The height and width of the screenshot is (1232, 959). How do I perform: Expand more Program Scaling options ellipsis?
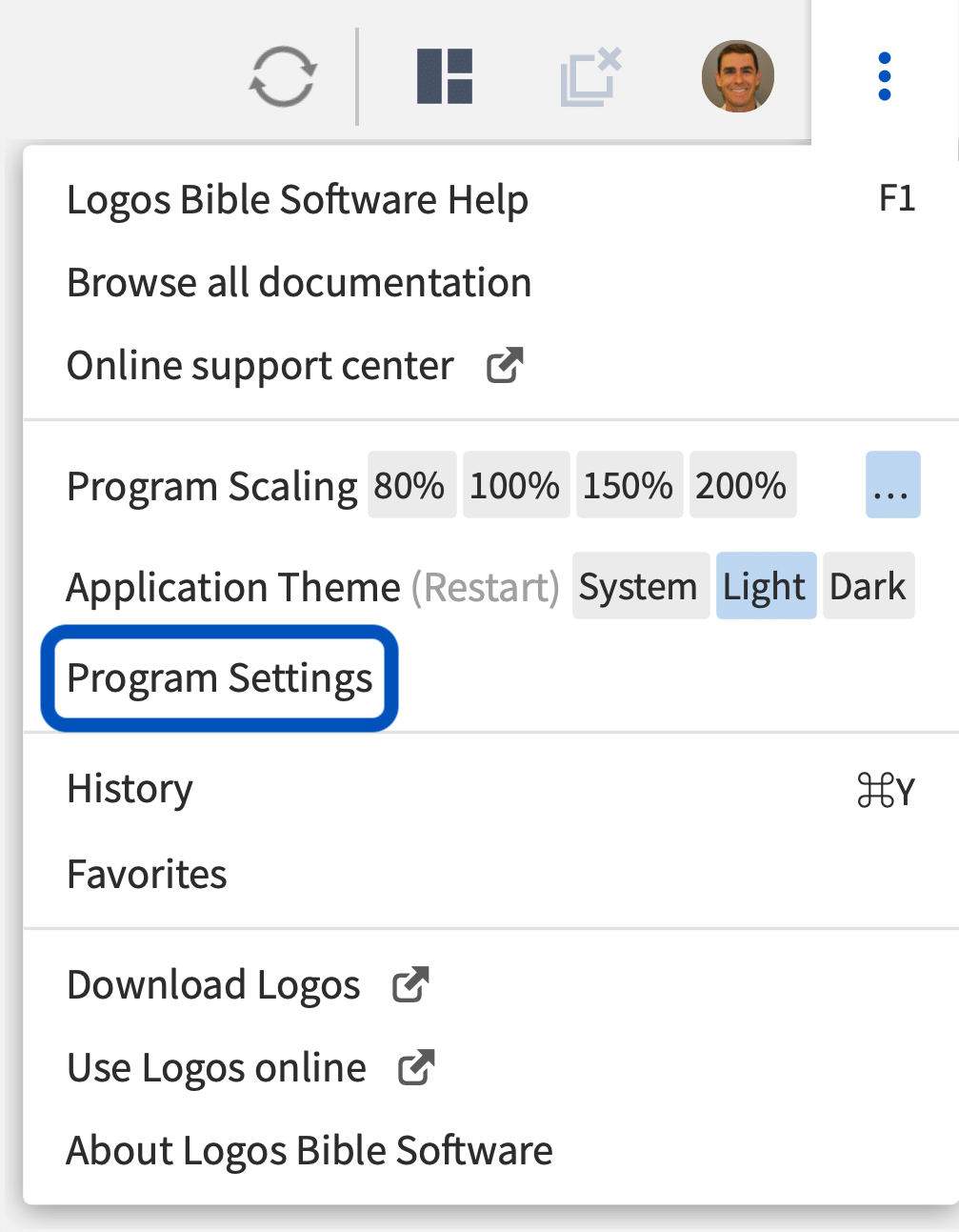click(892, 486)
